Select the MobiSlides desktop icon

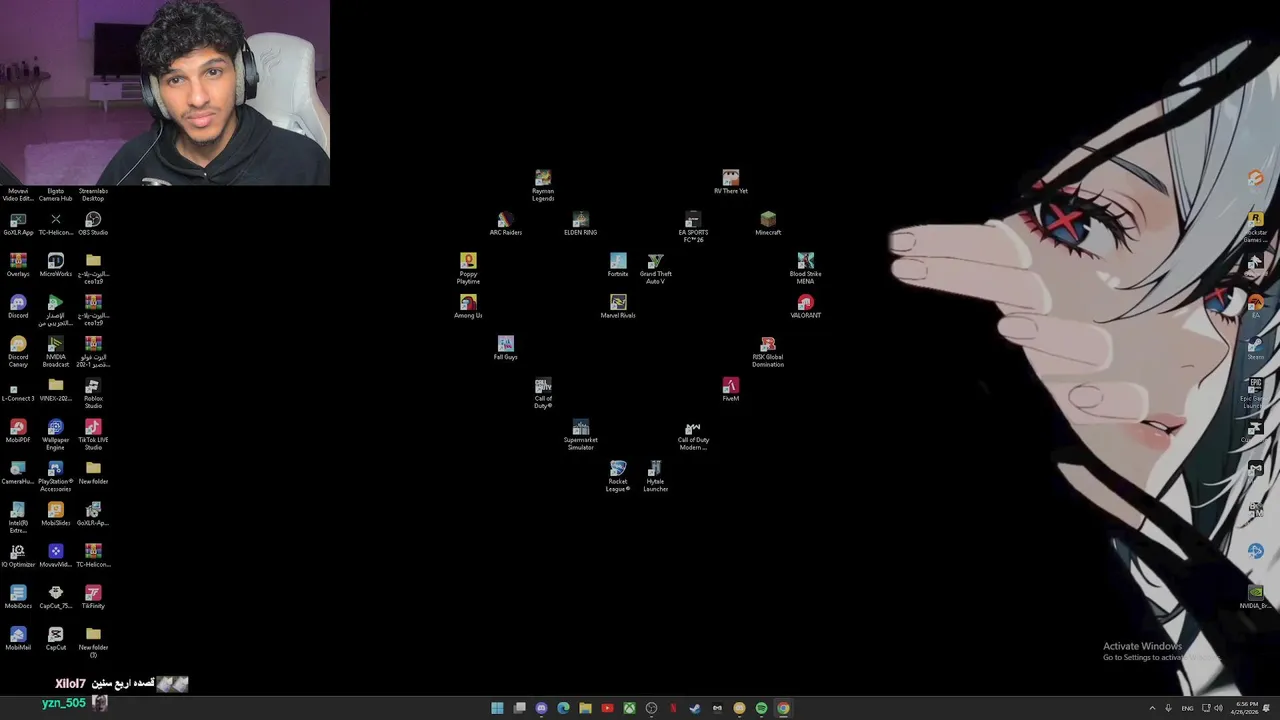[56, 514]
